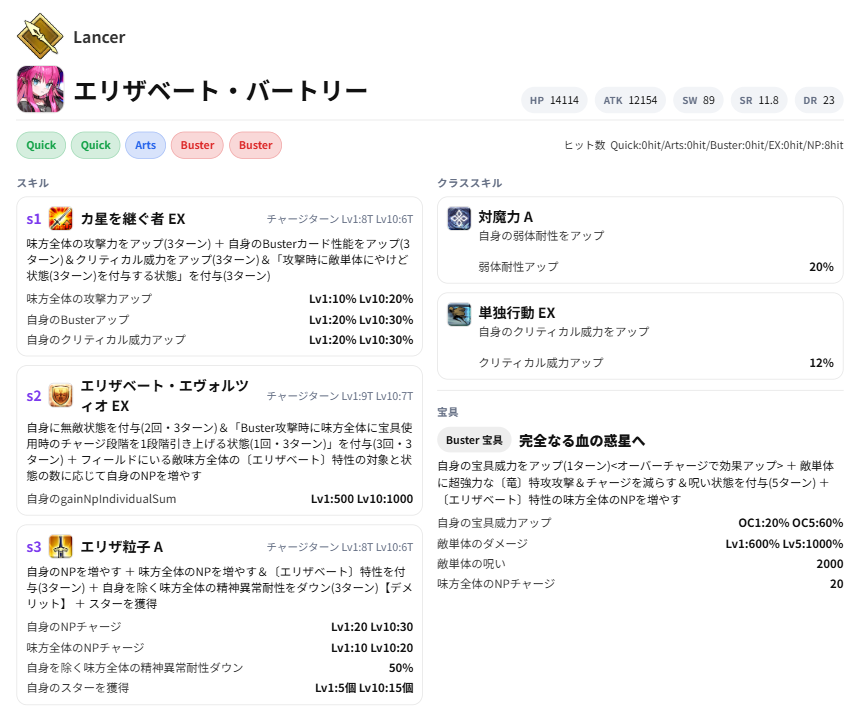
Task: Open the Elisabeth Bathory portrait thumbnail
Action: (40, 89)
